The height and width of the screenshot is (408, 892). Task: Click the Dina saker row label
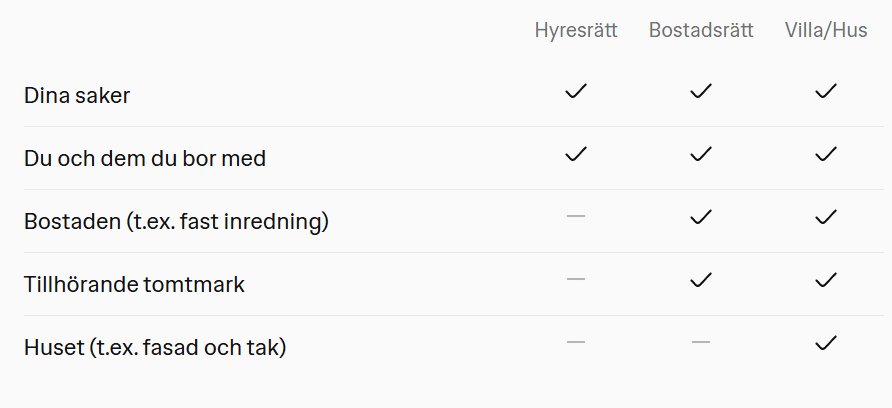(77, 96)
